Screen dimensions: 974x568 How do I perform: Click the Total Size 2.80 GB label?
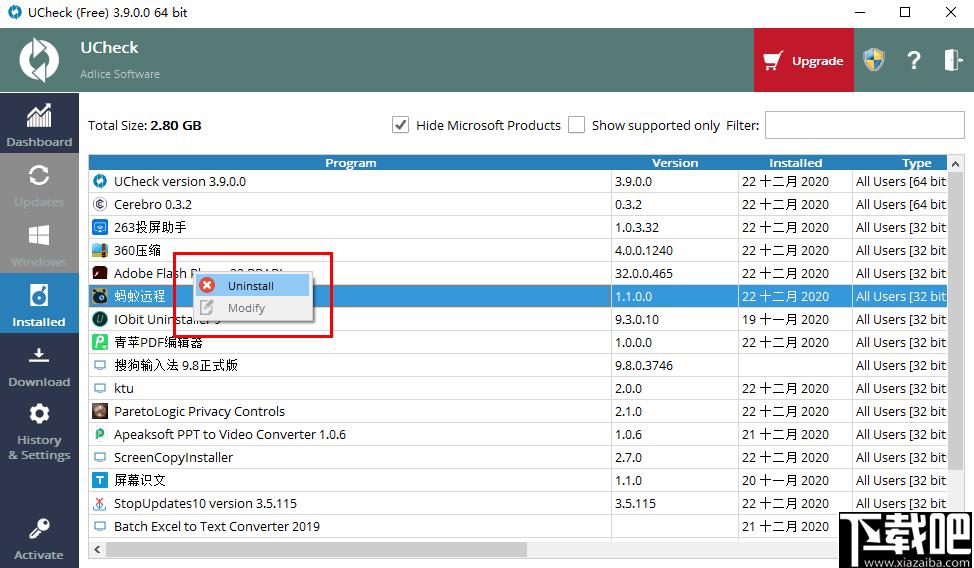pyautogui.click(x=145, y=126)
